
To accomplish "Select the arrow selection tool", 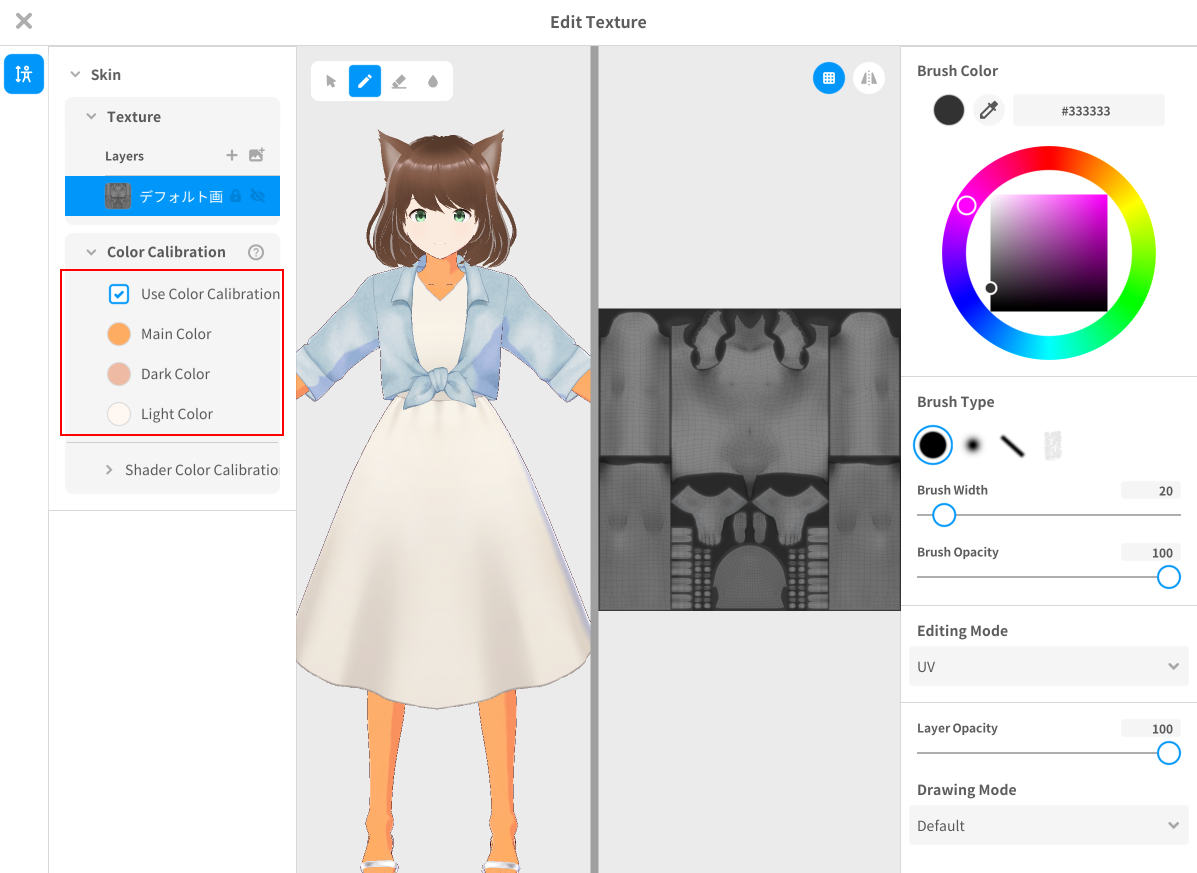I will pyautogui.click(x=331, y=81).
